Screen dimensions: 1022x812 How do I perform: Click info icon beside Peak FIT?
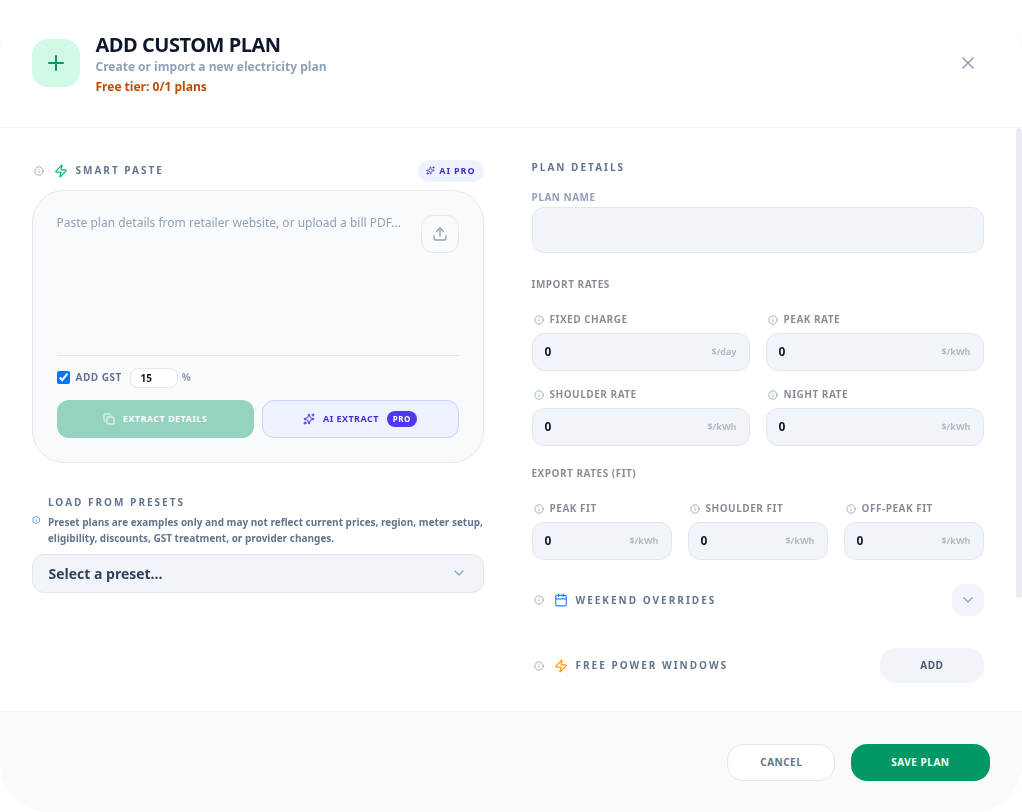[x=539, y=509]
